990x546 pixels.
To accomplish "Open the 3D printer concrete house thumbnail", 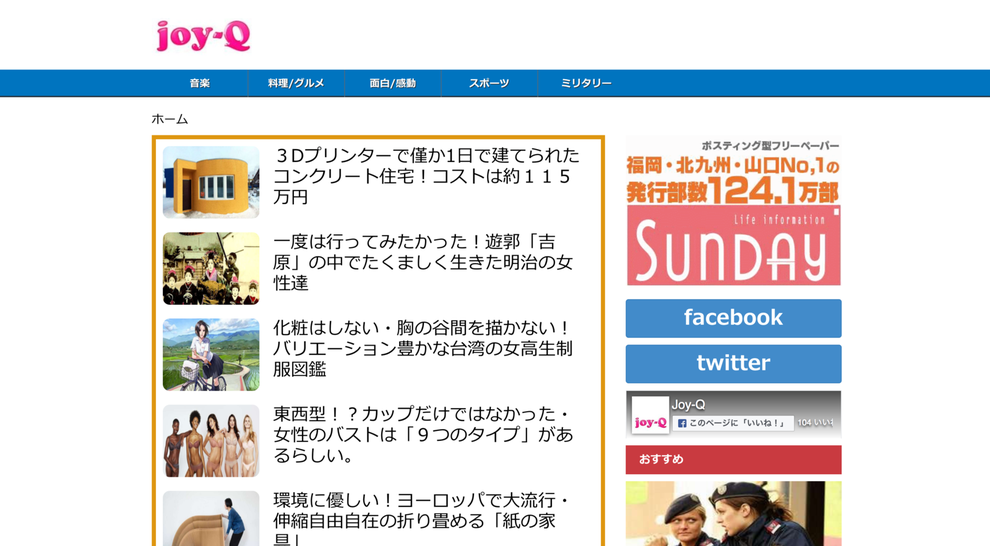I will click(x=211, y=182).
